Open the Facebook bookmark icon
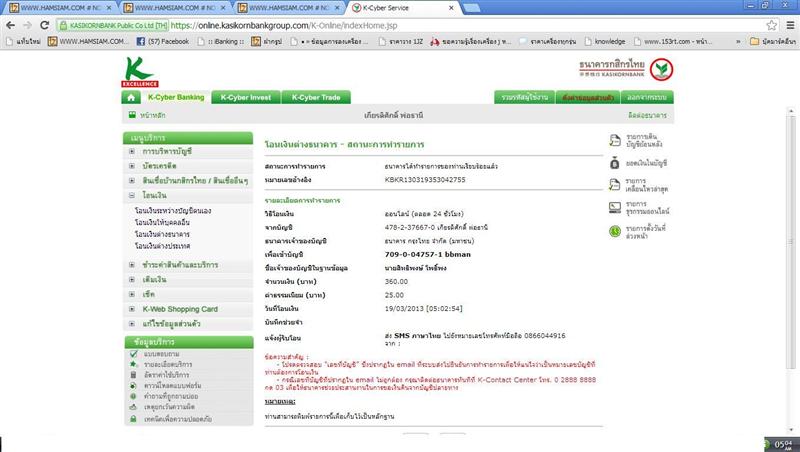The width and height of the screenshot is (800, 452). click(x=141, y=41)
